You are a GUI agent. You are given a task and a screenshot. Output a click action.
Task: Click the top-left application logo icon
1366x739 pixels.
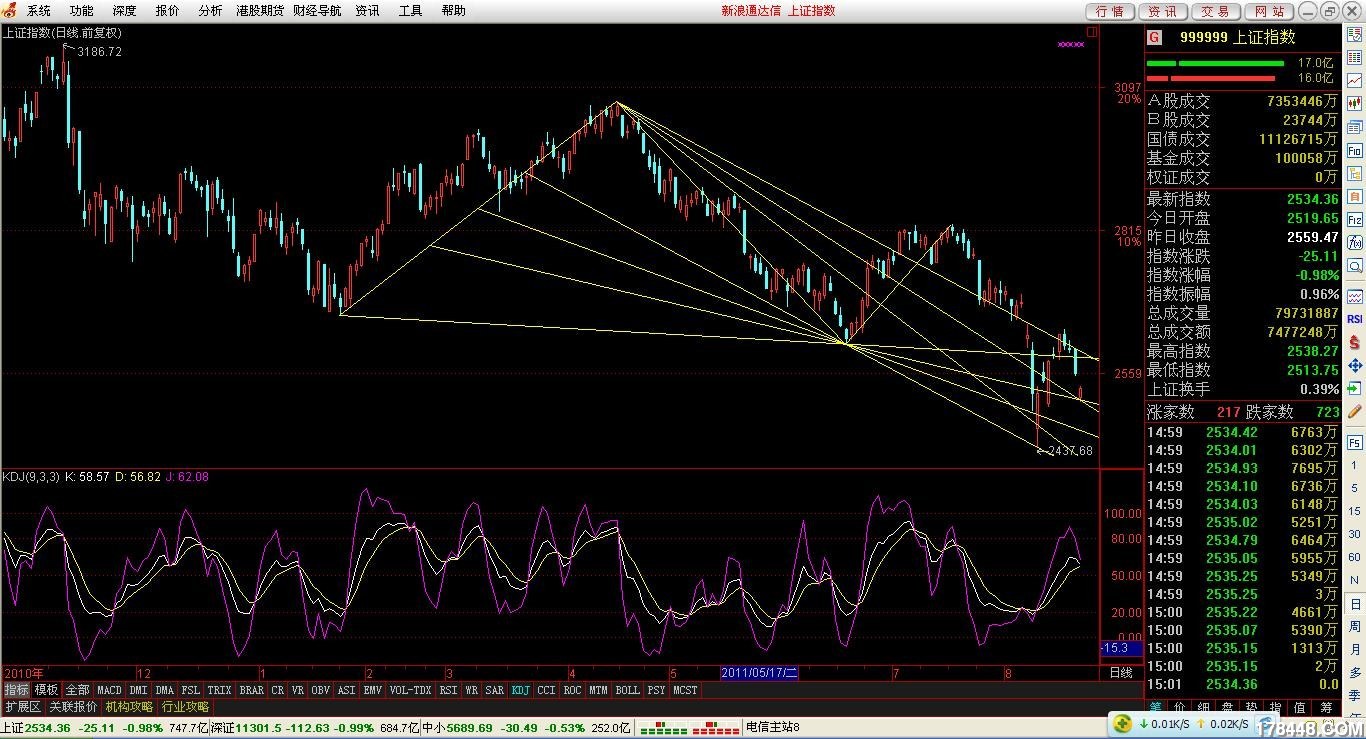(10, 10)
